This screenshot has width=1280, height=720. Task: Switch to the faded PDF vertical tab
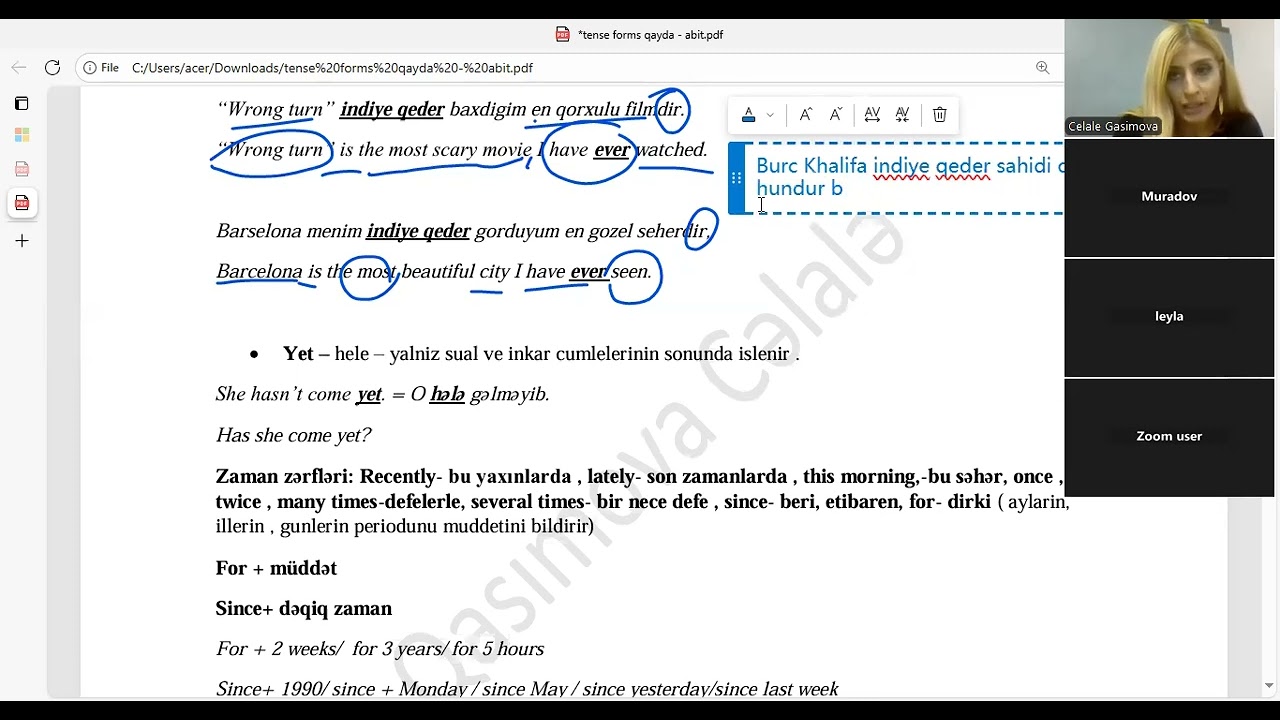point(22,169)
